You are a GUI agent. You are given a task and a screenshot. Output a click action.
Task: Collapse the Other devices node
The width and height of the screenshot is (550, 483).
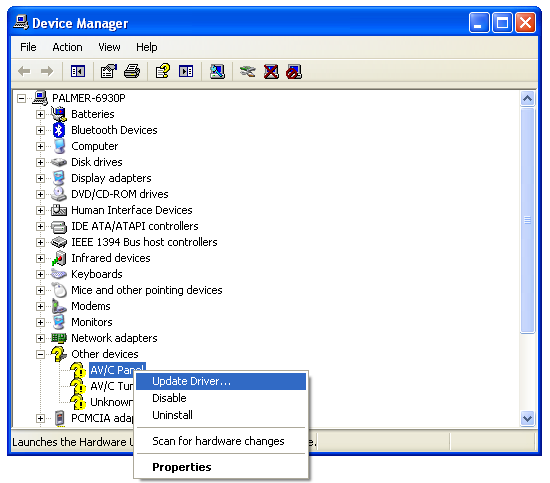point(40,354)
